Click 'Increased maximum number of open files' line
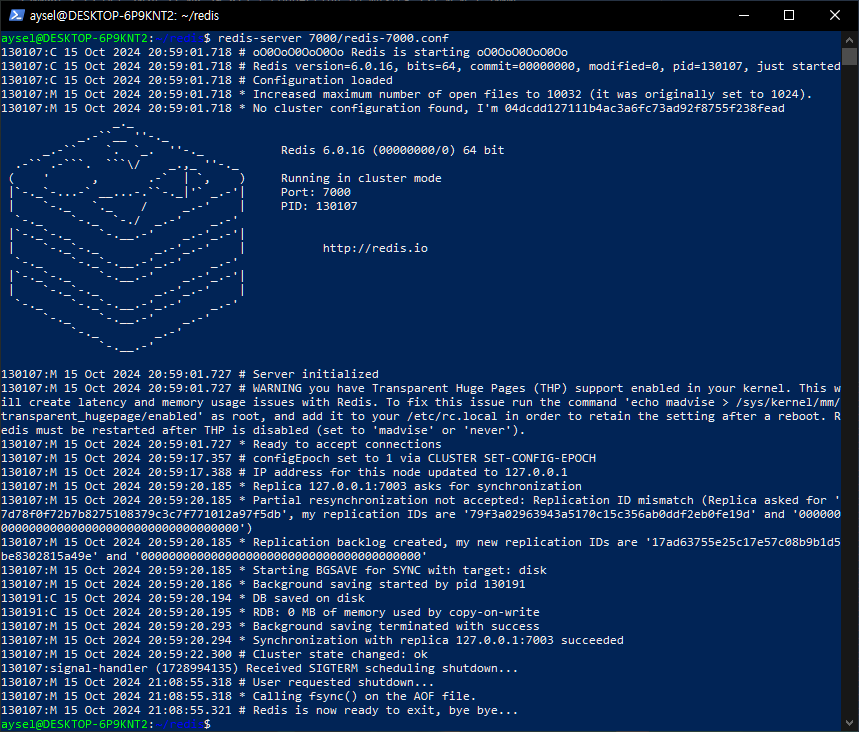The width and height of the screenshot is (859, 732). point(407,94)
